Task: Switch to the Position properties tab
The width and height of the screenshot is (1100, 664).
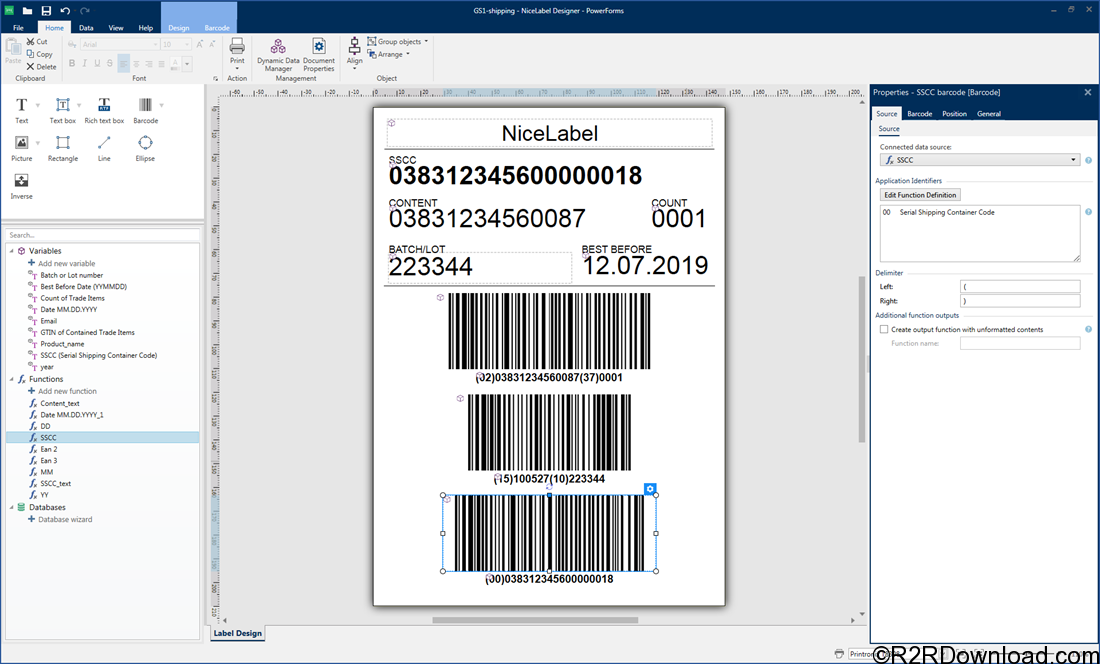Action: [954, 114]
